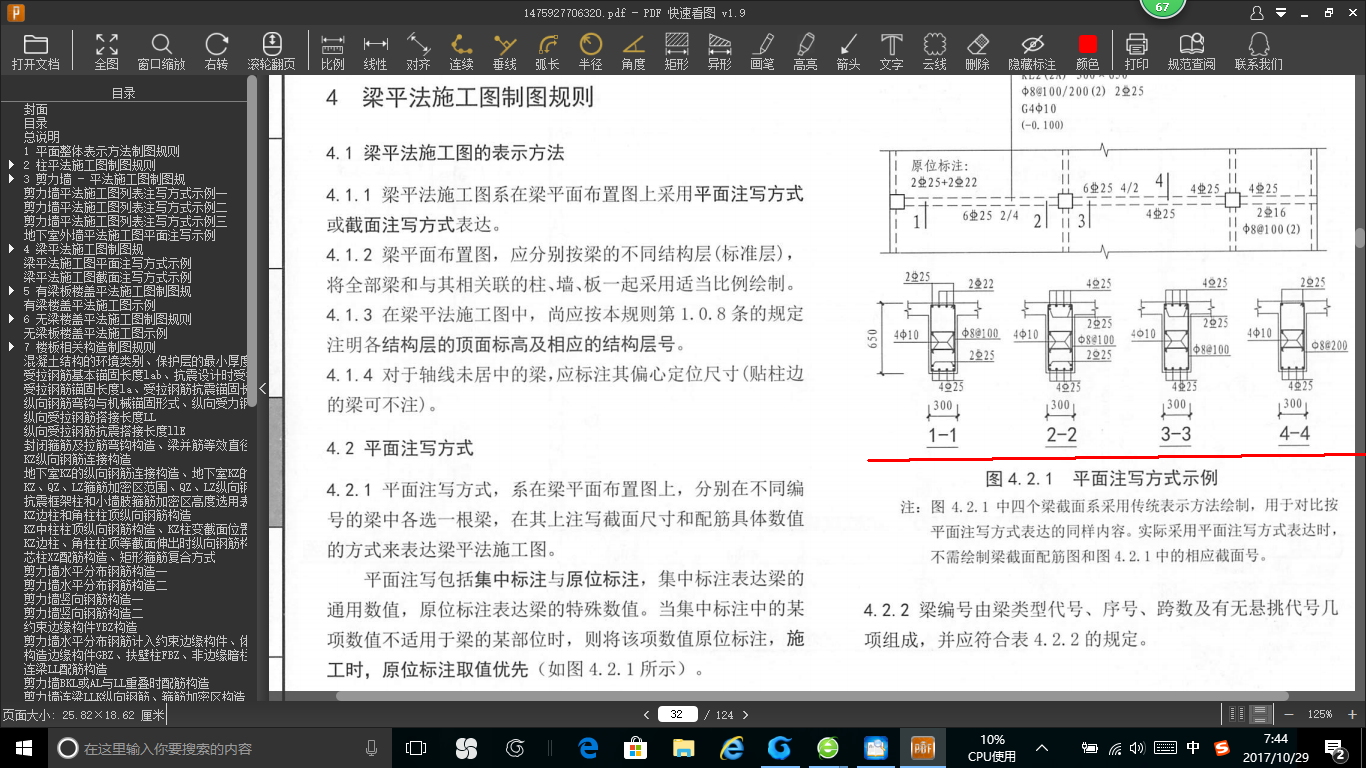The image size is (1366, 768).
Task: Activate the 窗口缩放 window zoom tool
Action: pos(161,51)
